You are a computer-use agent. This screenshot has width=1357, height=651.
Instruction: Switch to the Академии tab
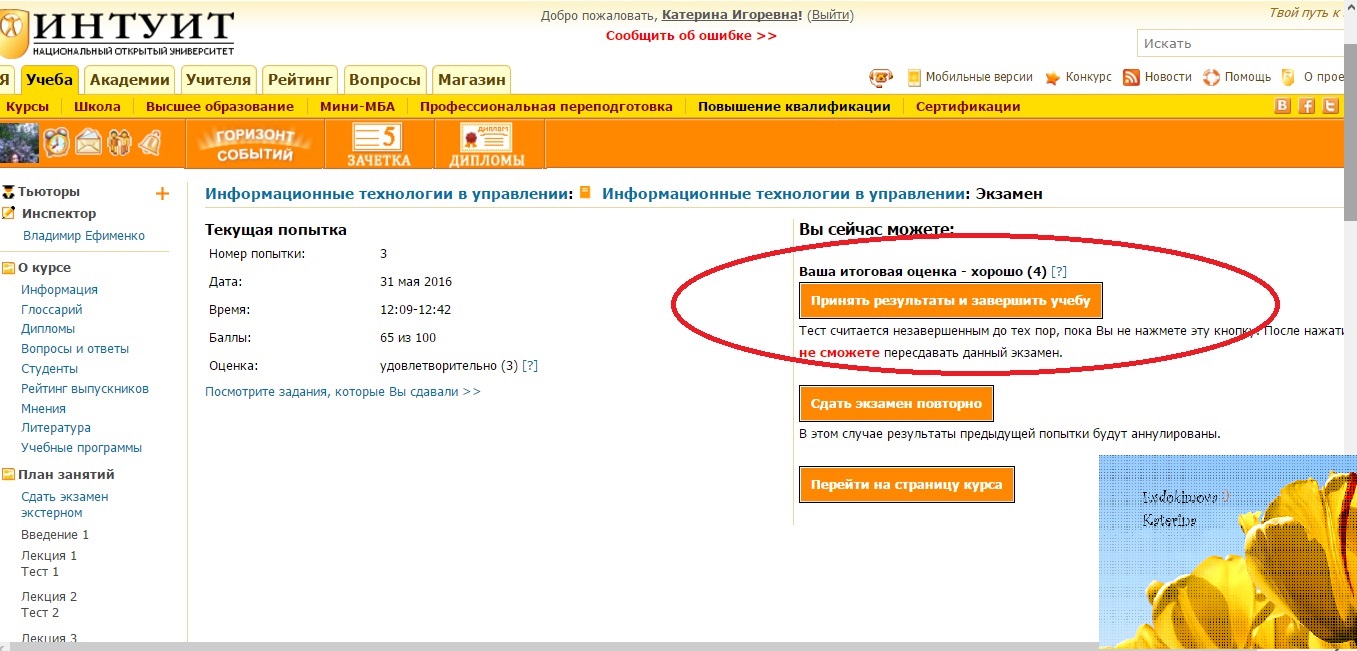coord(129,80)
